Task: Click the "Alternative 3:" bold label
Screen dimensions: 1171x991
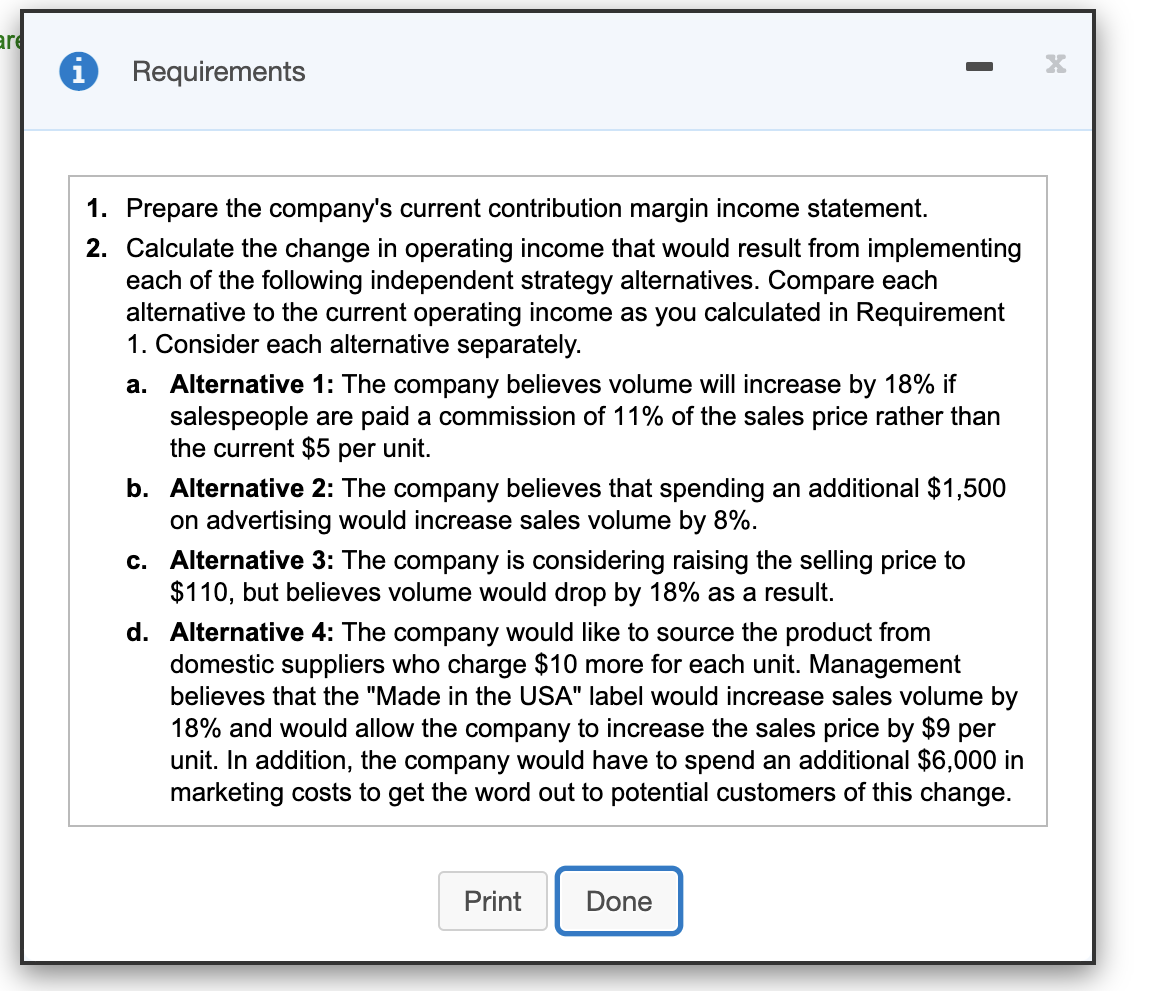Action: 252,560
